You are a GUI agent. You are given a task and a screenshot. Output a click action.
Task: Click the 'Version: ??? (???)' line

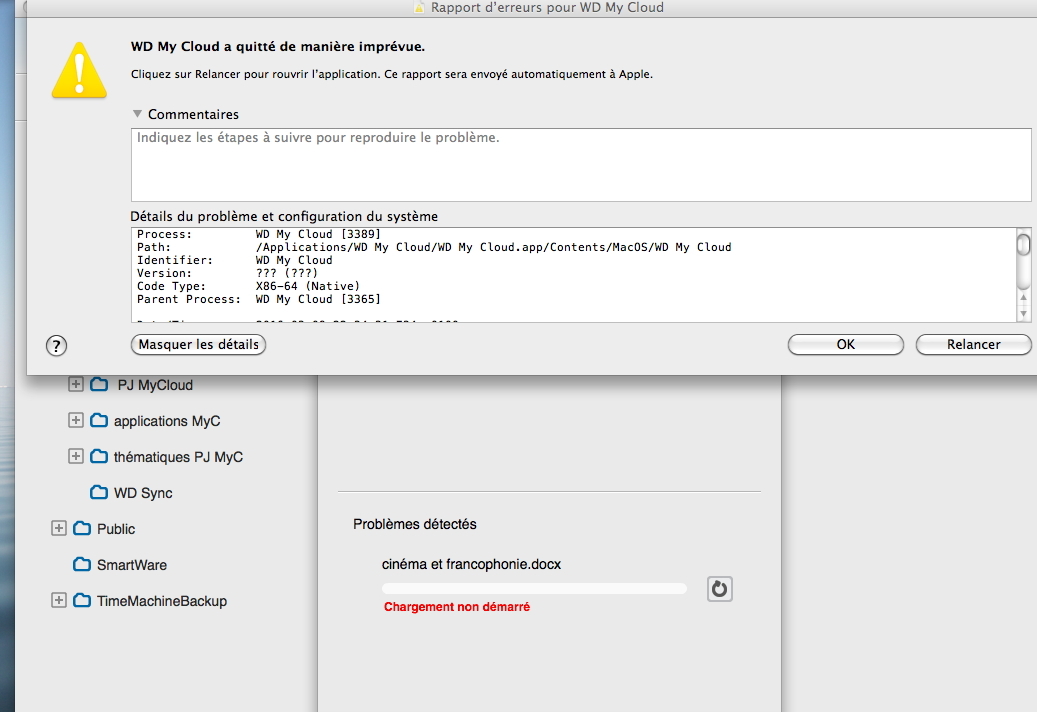pos(227,273)
